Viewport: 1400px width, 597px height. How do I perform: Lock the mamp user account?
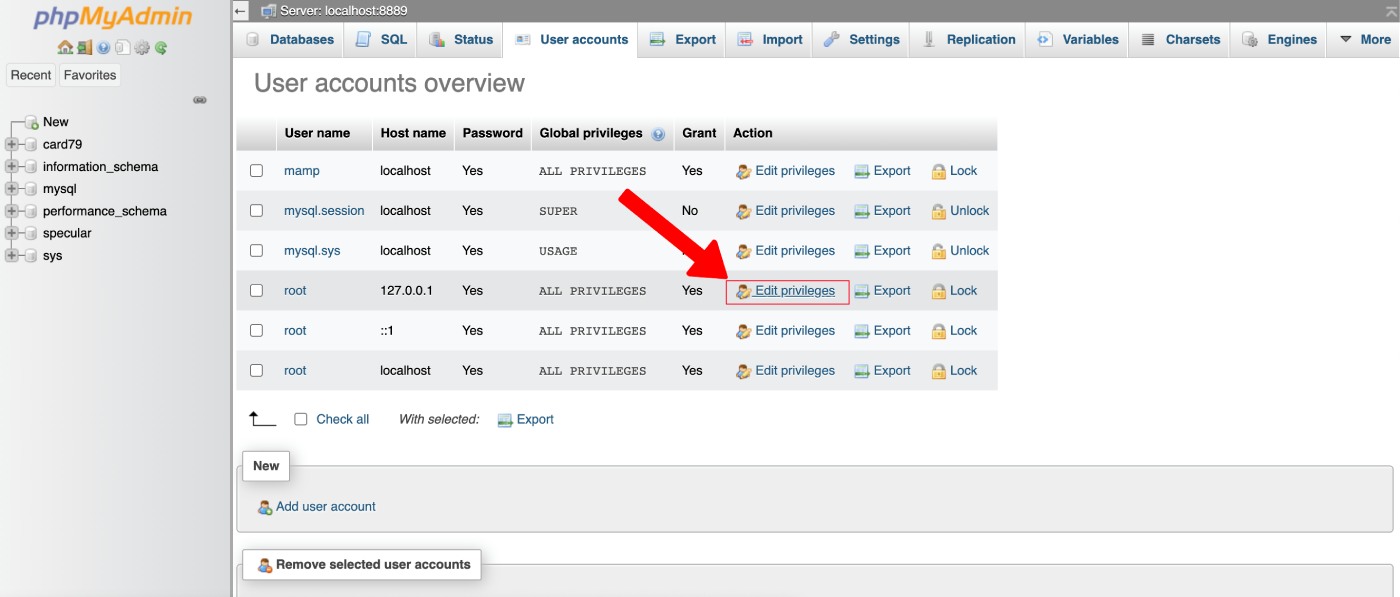(x=954, y=171)
